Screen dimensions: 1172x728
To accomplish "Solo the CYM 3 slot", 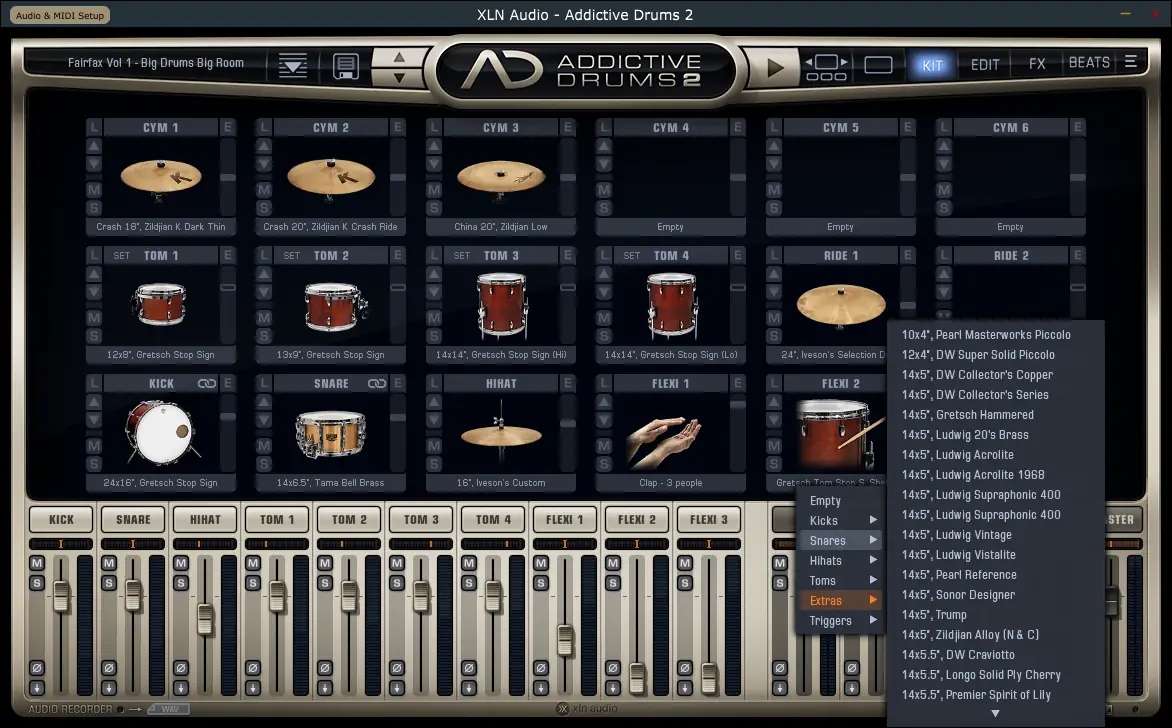I will point(434,208).
